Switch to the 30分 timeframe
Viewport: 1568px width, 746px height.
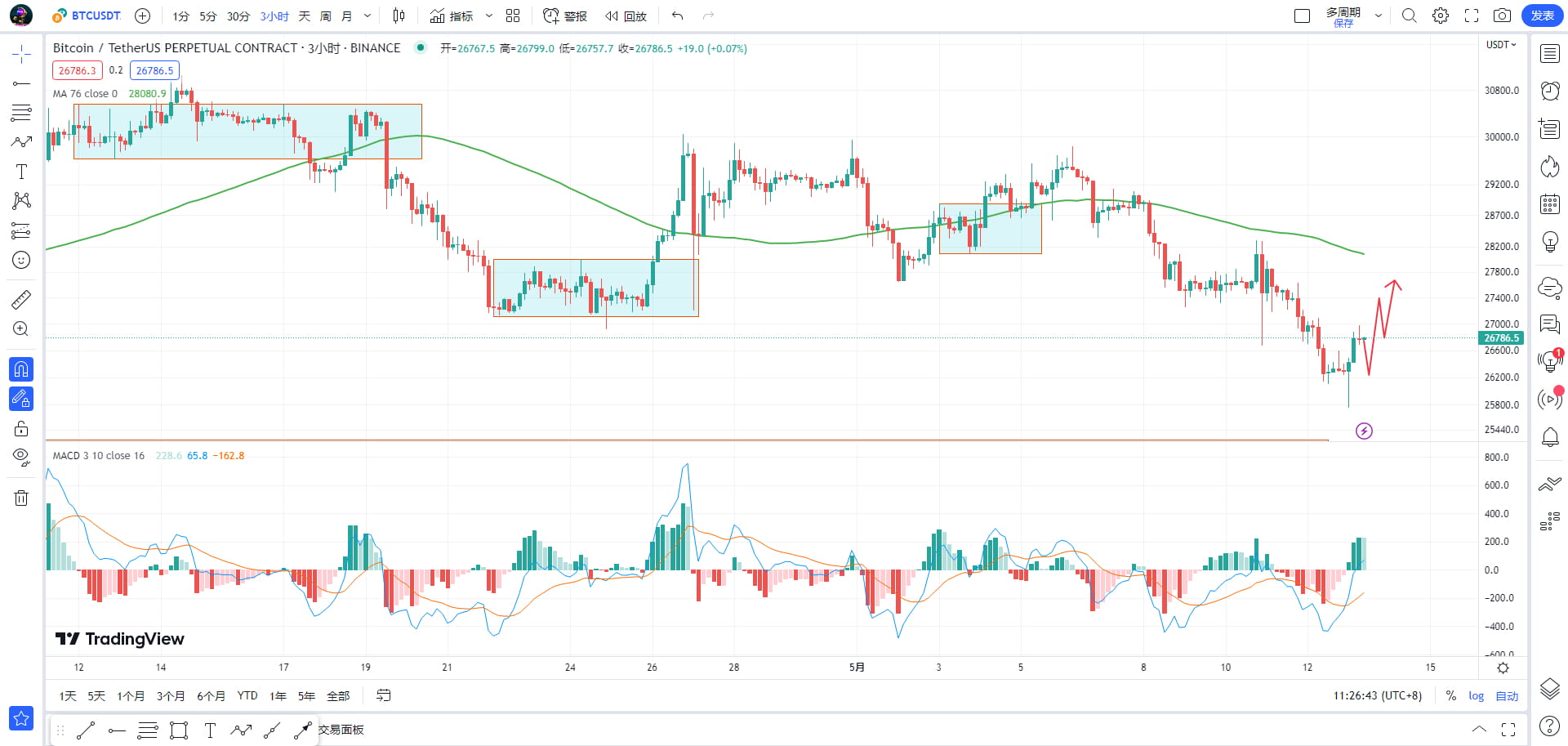[238, 16]
